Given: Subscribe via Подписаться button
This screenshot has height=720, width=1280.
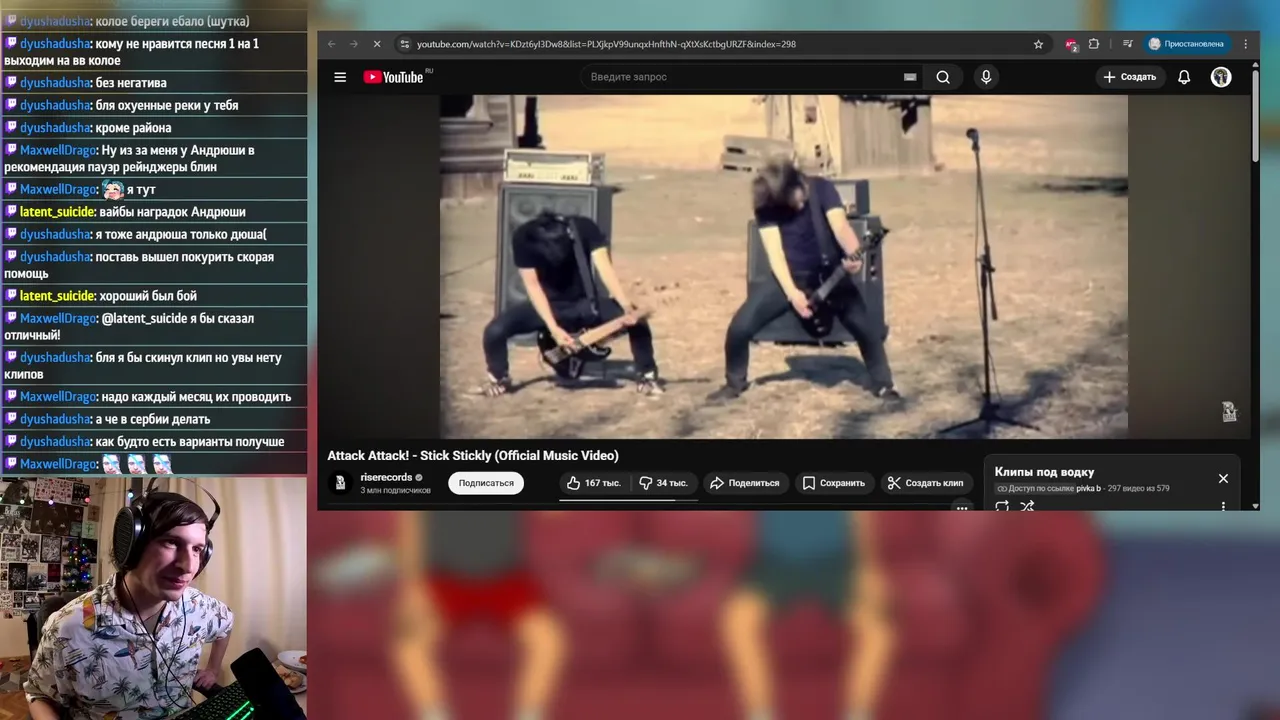Looking at the screenshot, I should click(x=486, y=483).
